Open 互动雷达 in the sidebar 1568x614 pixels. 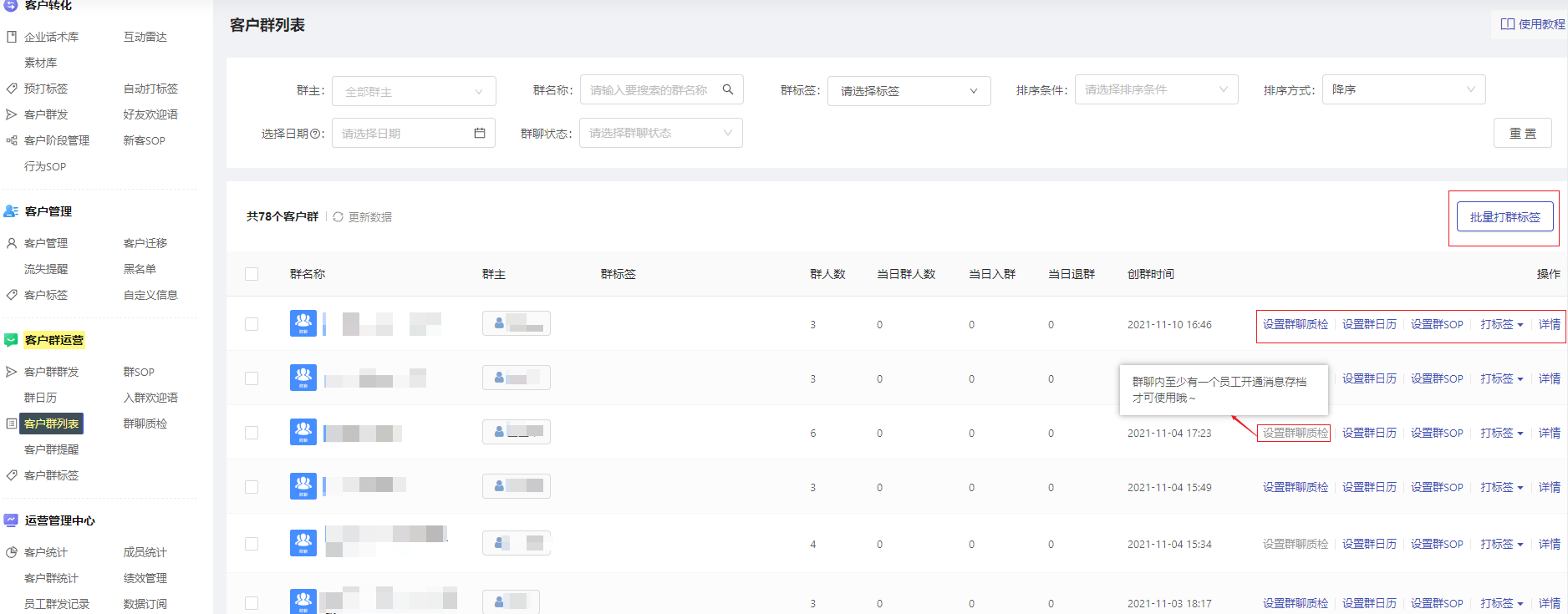coord(145,37)
